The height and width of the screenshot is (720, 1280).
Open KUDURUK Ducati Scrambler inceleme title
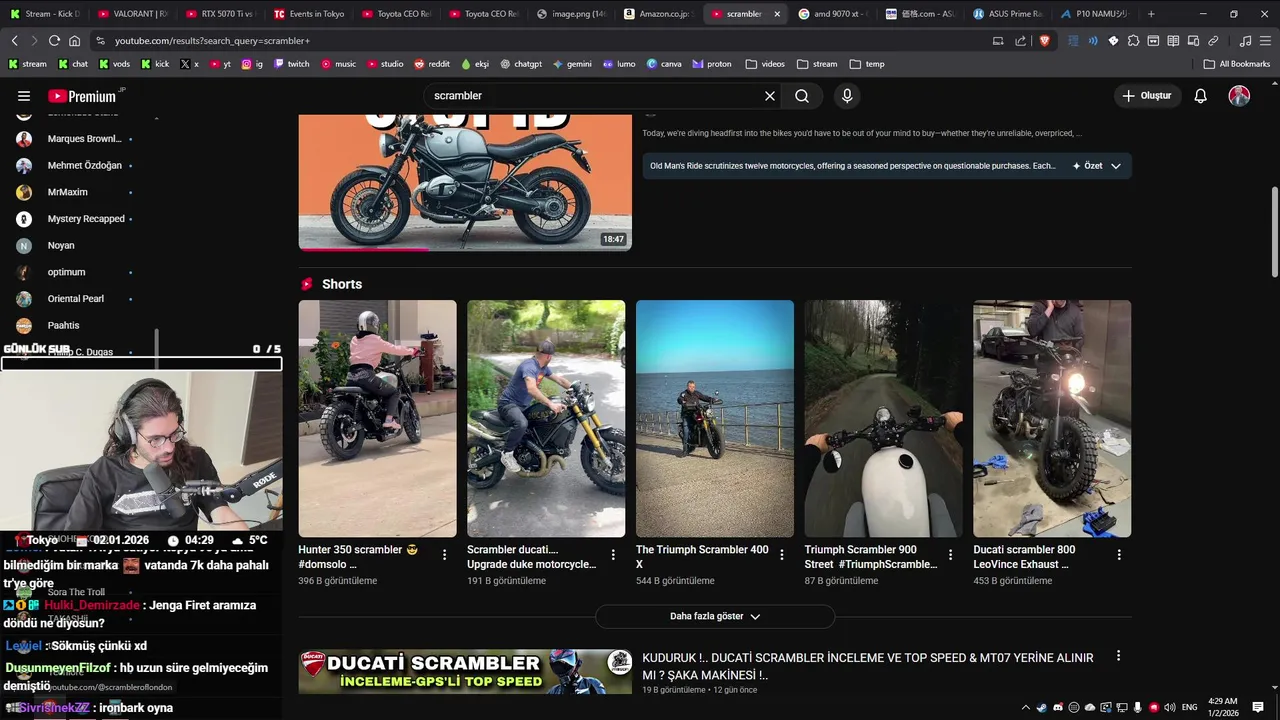click(868, 666)
